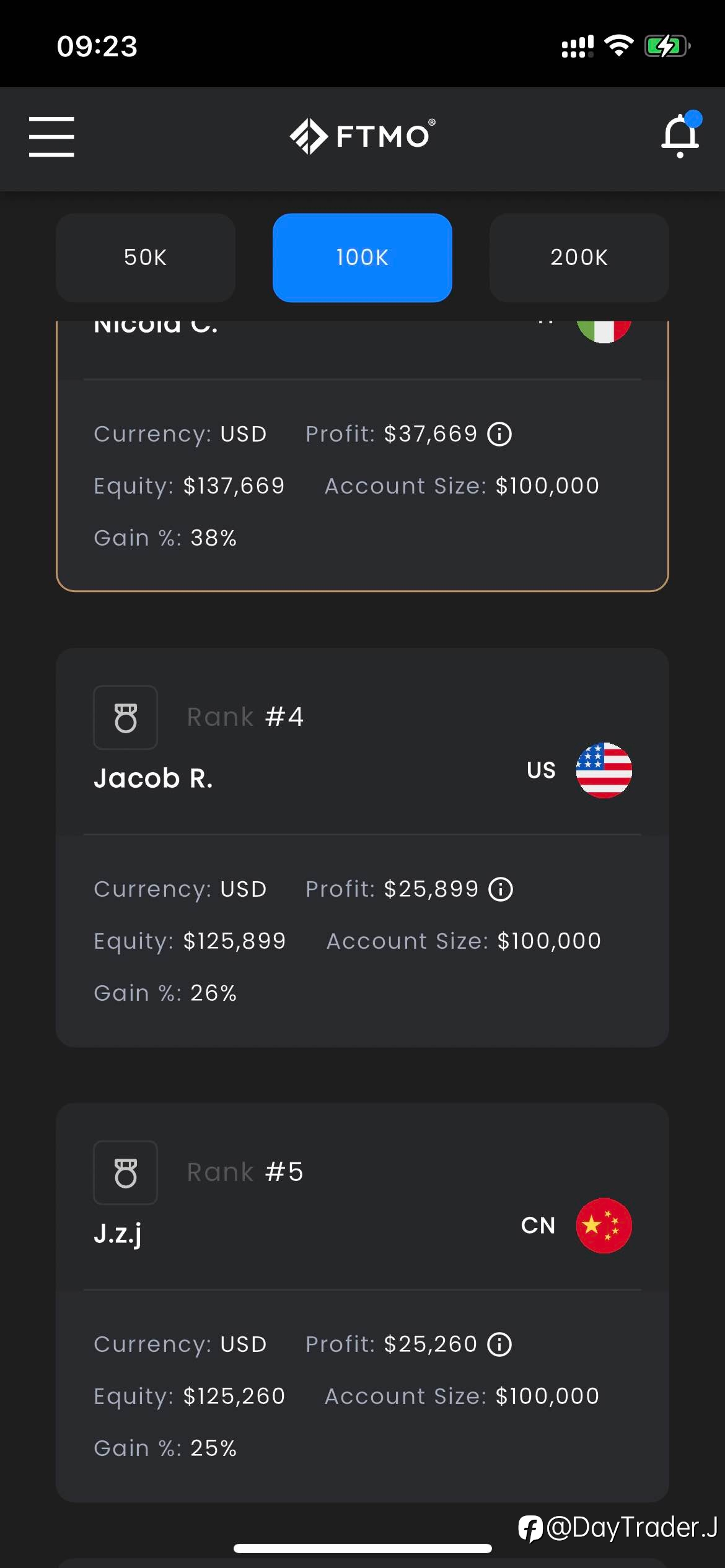Tap the Wi-Fi status icon
725x1568 pixels.
(618, 46)
